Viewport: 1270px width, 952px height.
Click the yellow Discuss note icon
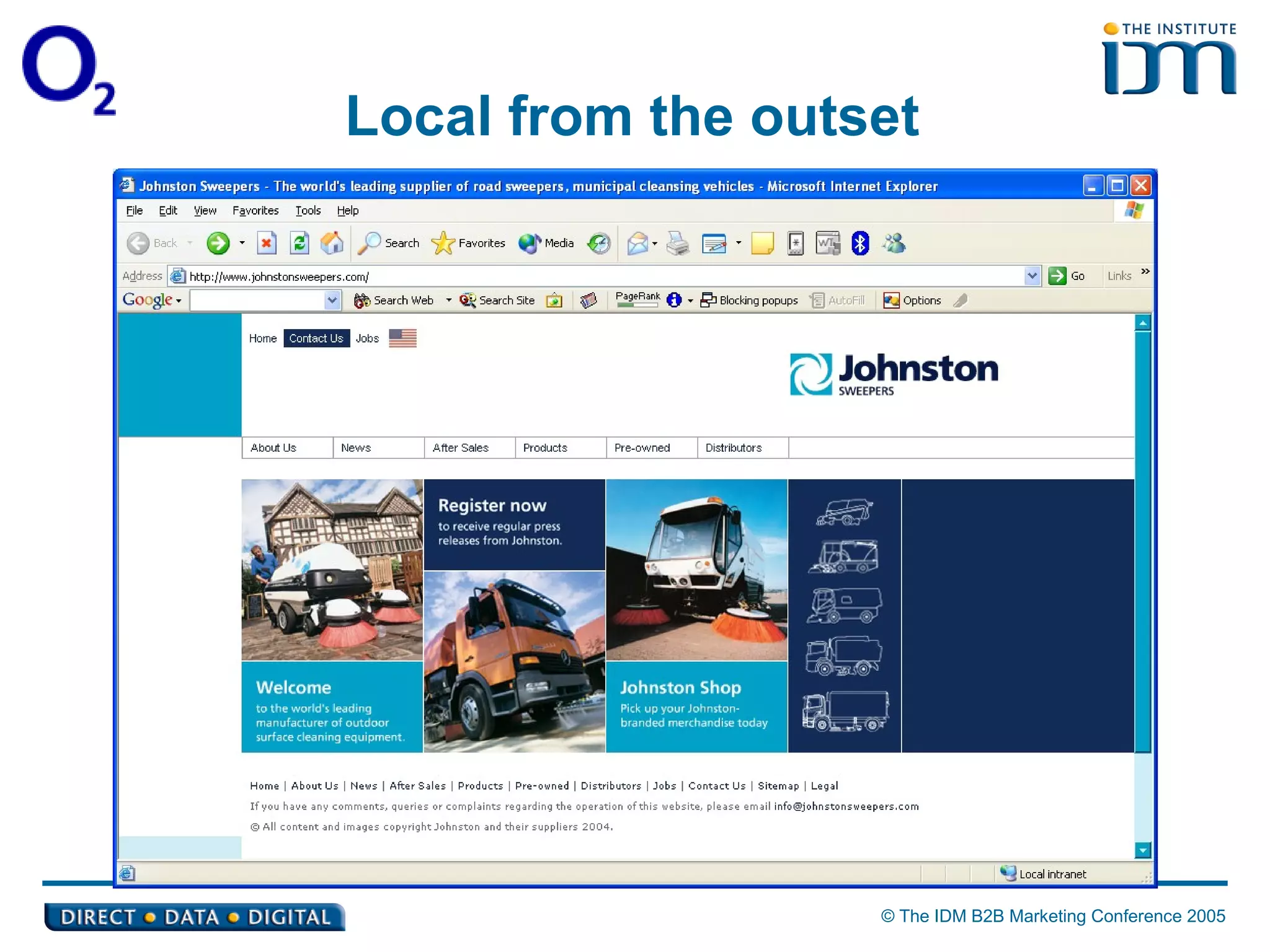[x=762, y=243]
